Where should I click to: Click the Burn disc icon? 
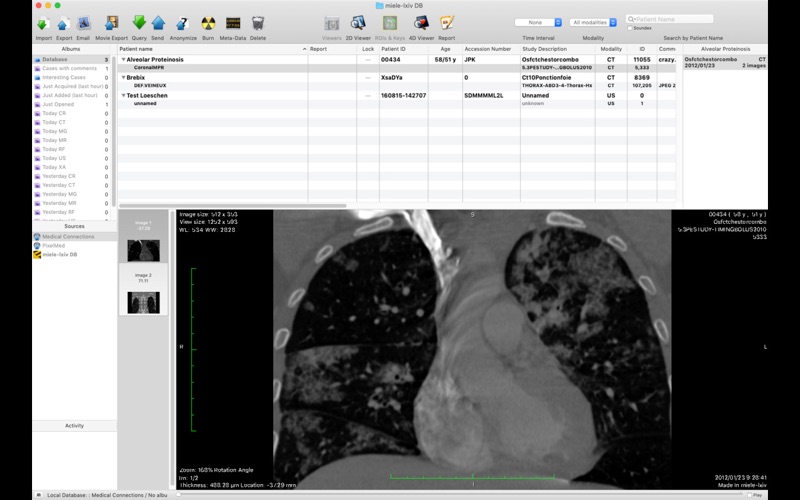coord(208,23)
